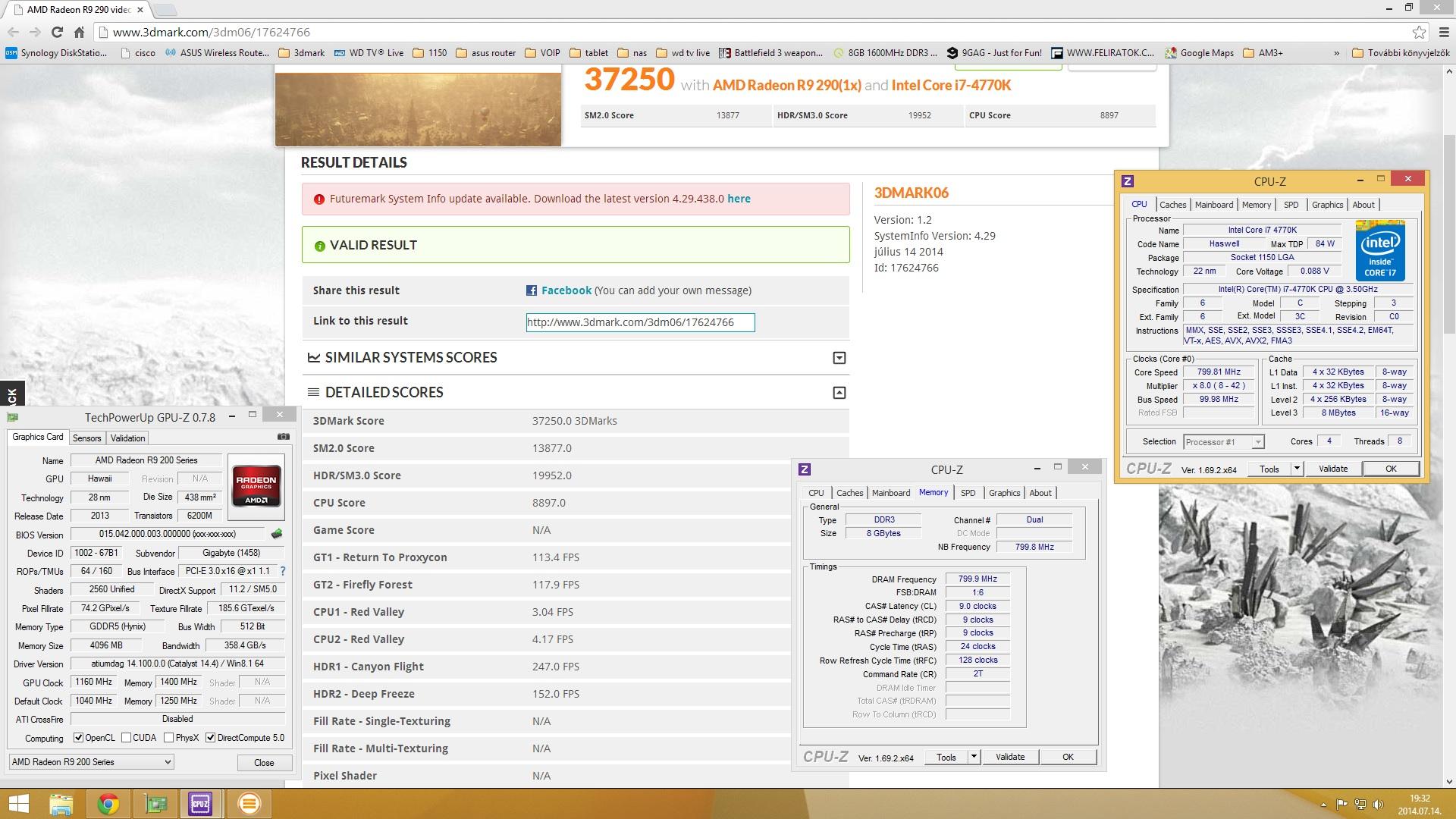The height and width of the screenshot is (819, 1456).
Task: Open the További könyvjelzők folder
Action: pos(1401,53)
